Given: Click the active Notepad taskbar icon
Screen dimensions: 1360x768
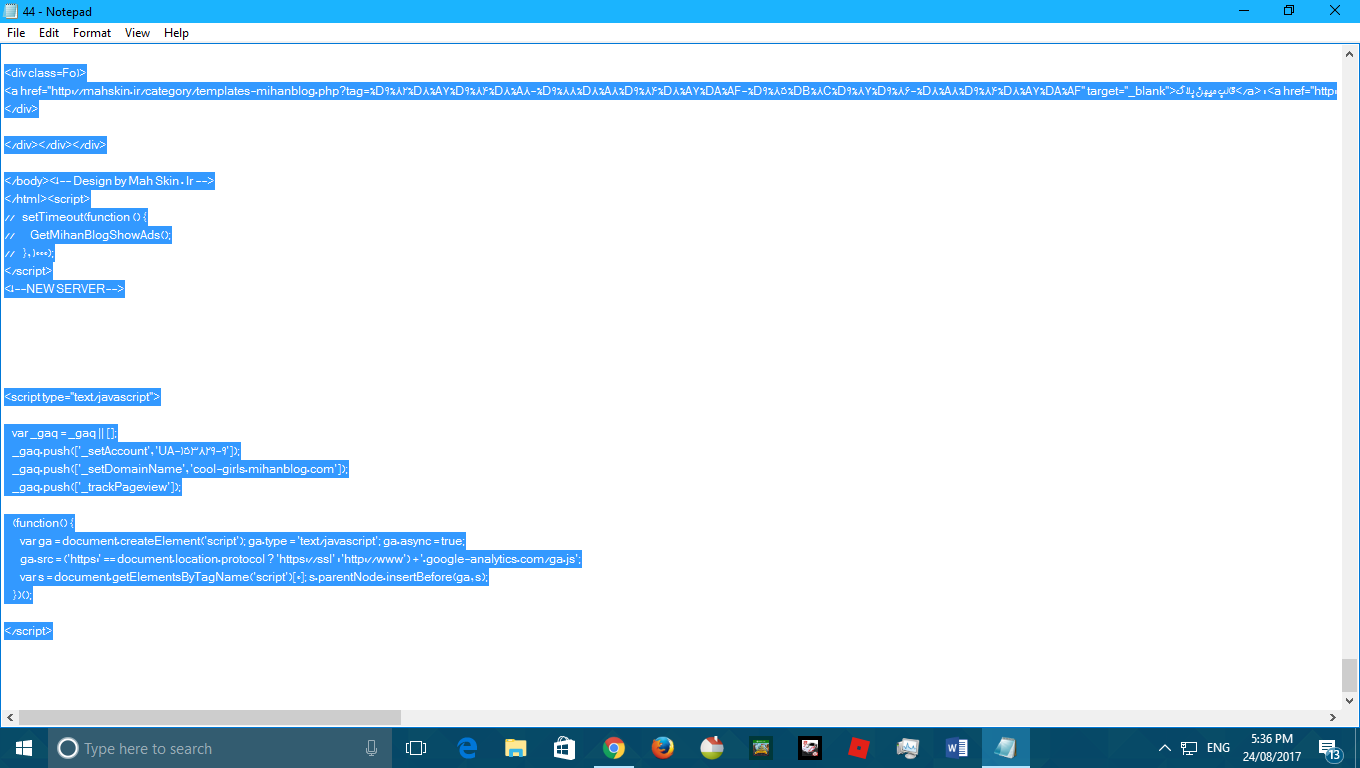Looking at the screenshot, I should pyautogui.click(x=1006, y=748).
